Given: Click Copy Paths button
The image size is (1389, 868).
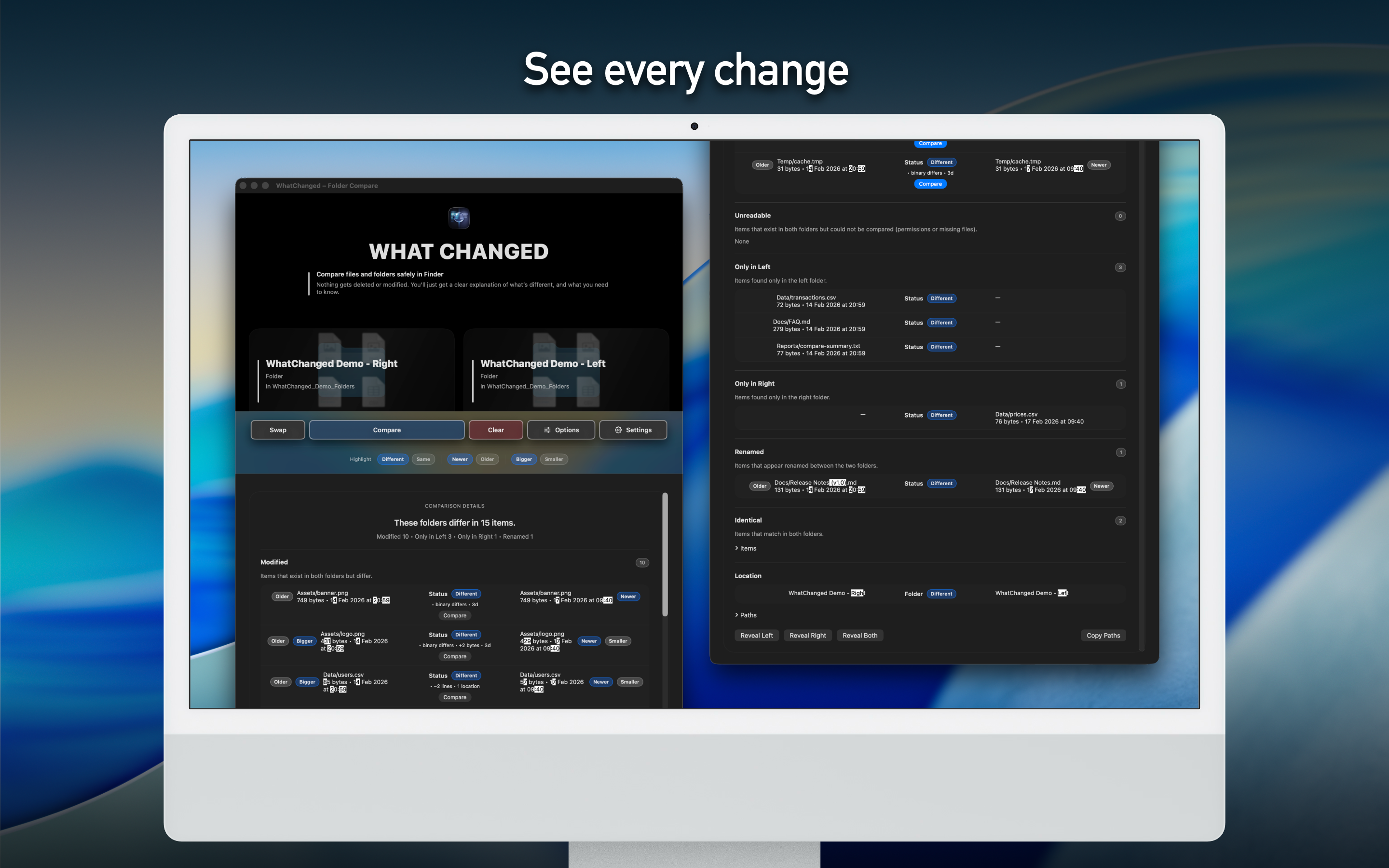Looking at the screenshot, I should pyautogui.click(x=1103, y=636).
